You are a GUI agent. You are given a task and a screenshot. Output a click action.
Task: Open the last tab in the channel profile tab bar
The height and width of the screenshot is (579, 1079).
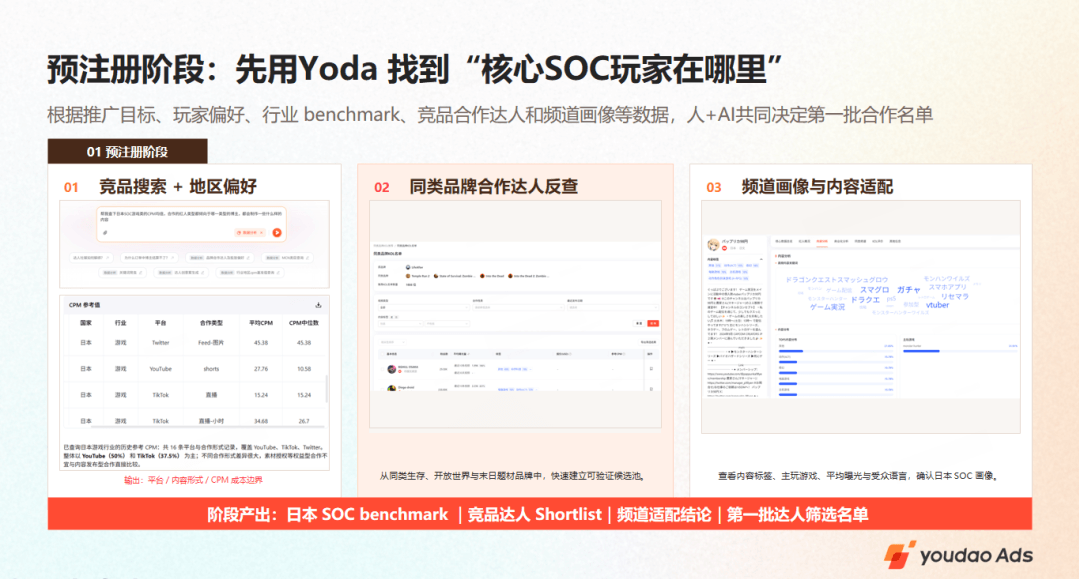pos(895,242)
